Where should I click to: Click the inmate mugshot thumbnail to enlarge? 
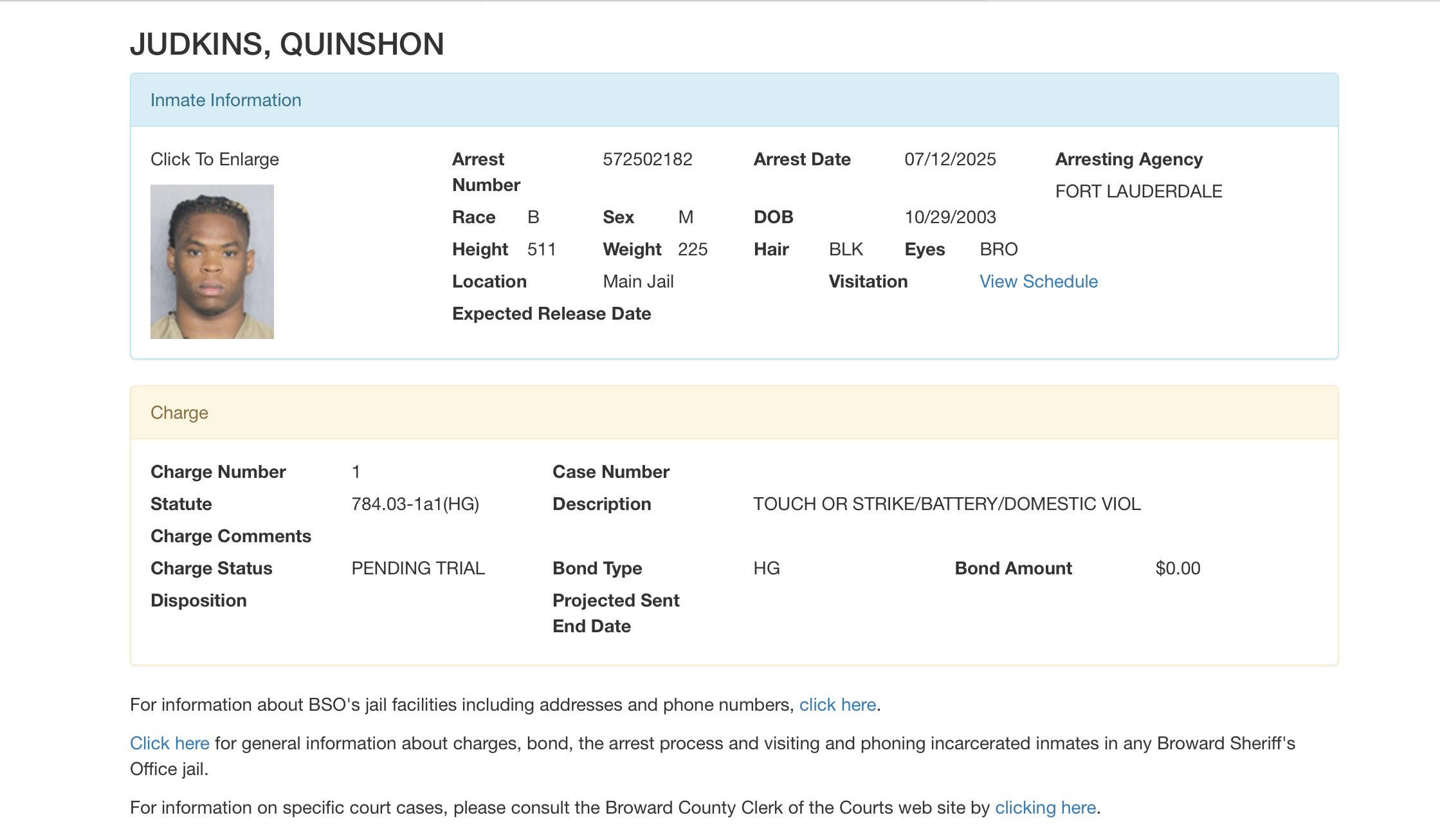click(x=212, y=261)
